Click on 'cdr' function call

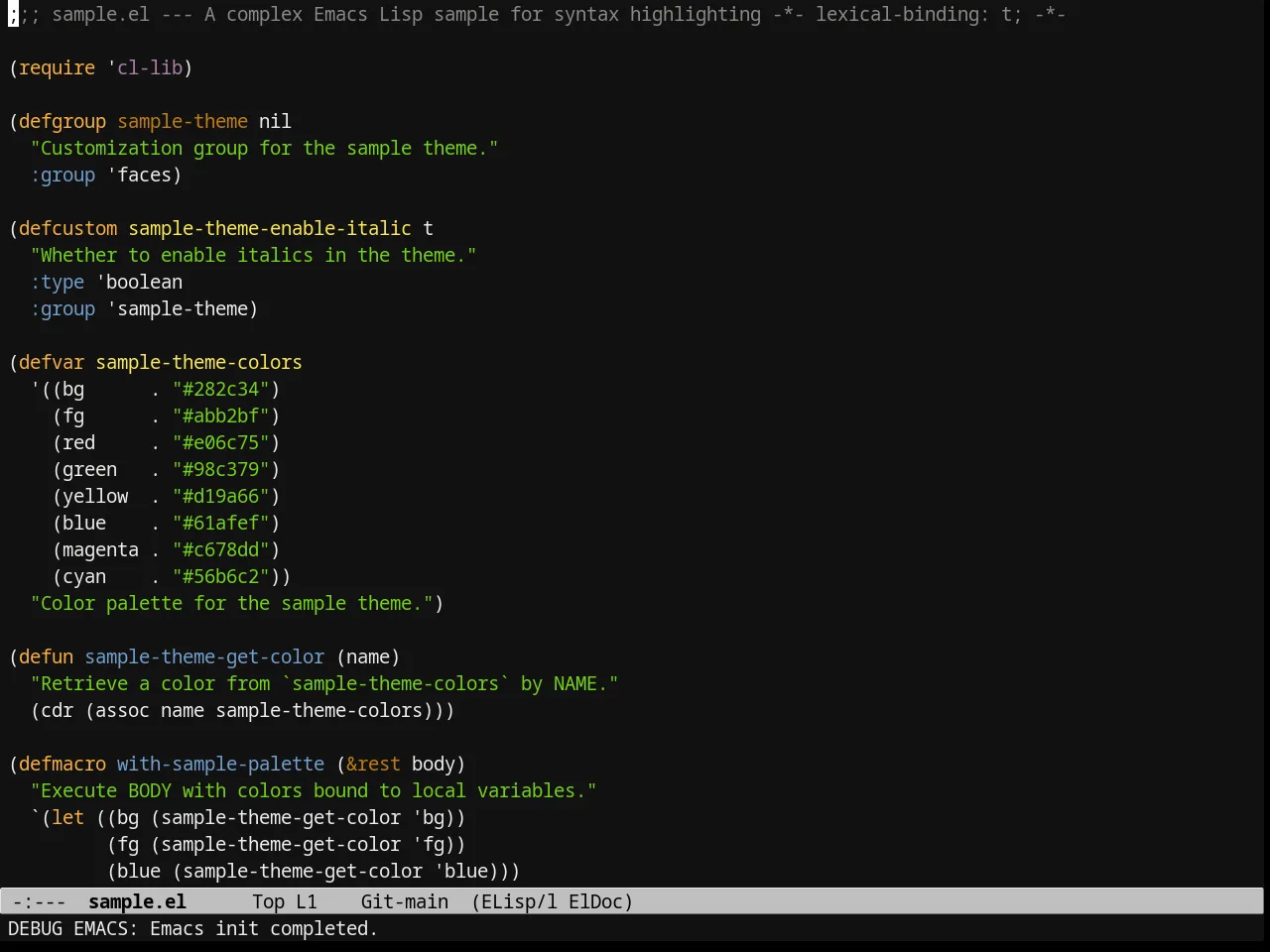tap(57, 710)
